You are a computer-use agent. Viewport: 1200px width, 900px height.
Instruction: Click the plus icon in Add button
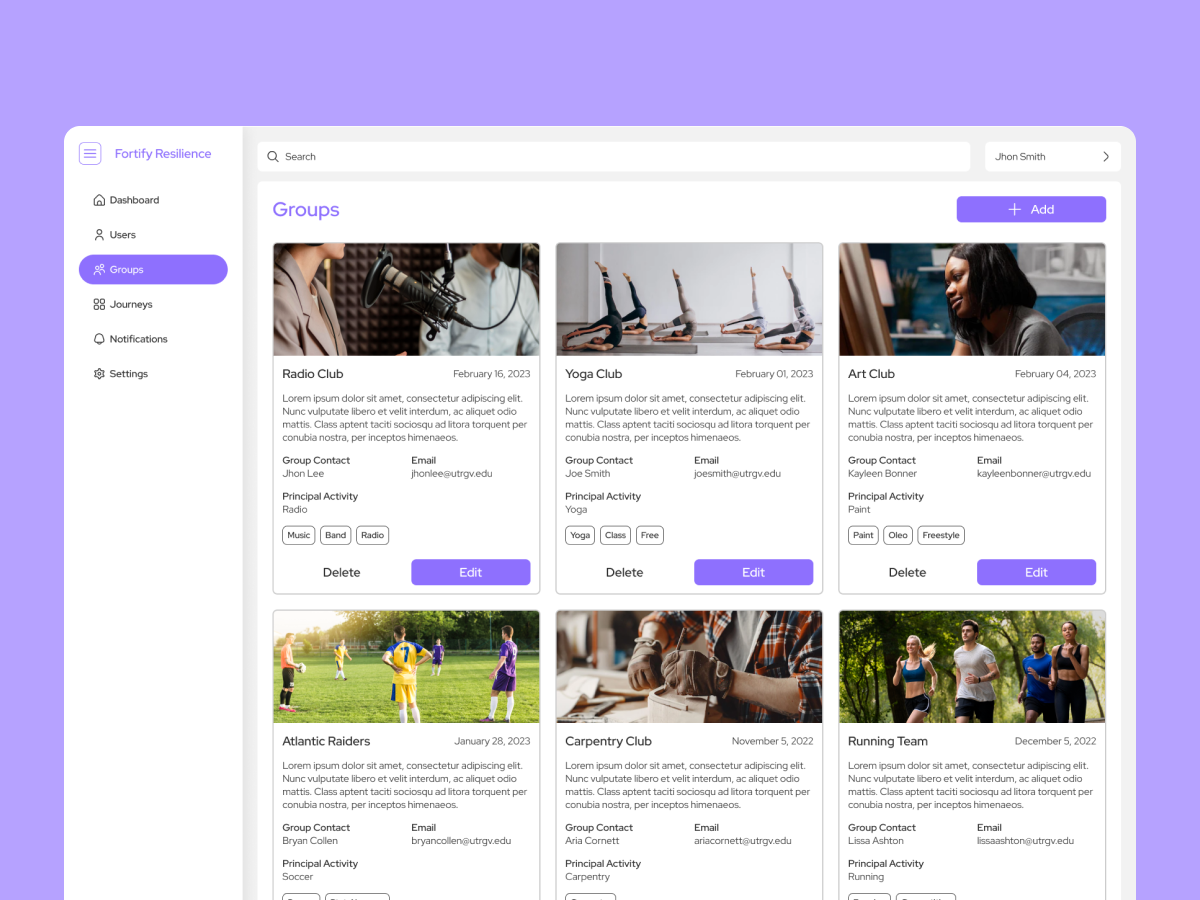pos(1014,209)
